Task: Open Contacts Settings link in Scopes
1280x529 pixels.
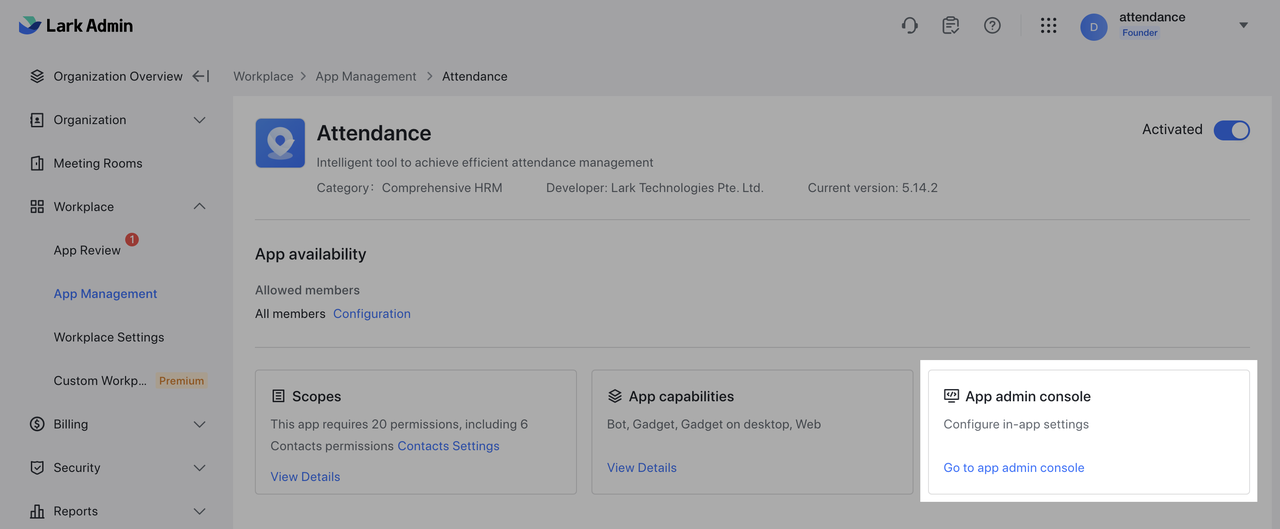Action: [448, 446]
